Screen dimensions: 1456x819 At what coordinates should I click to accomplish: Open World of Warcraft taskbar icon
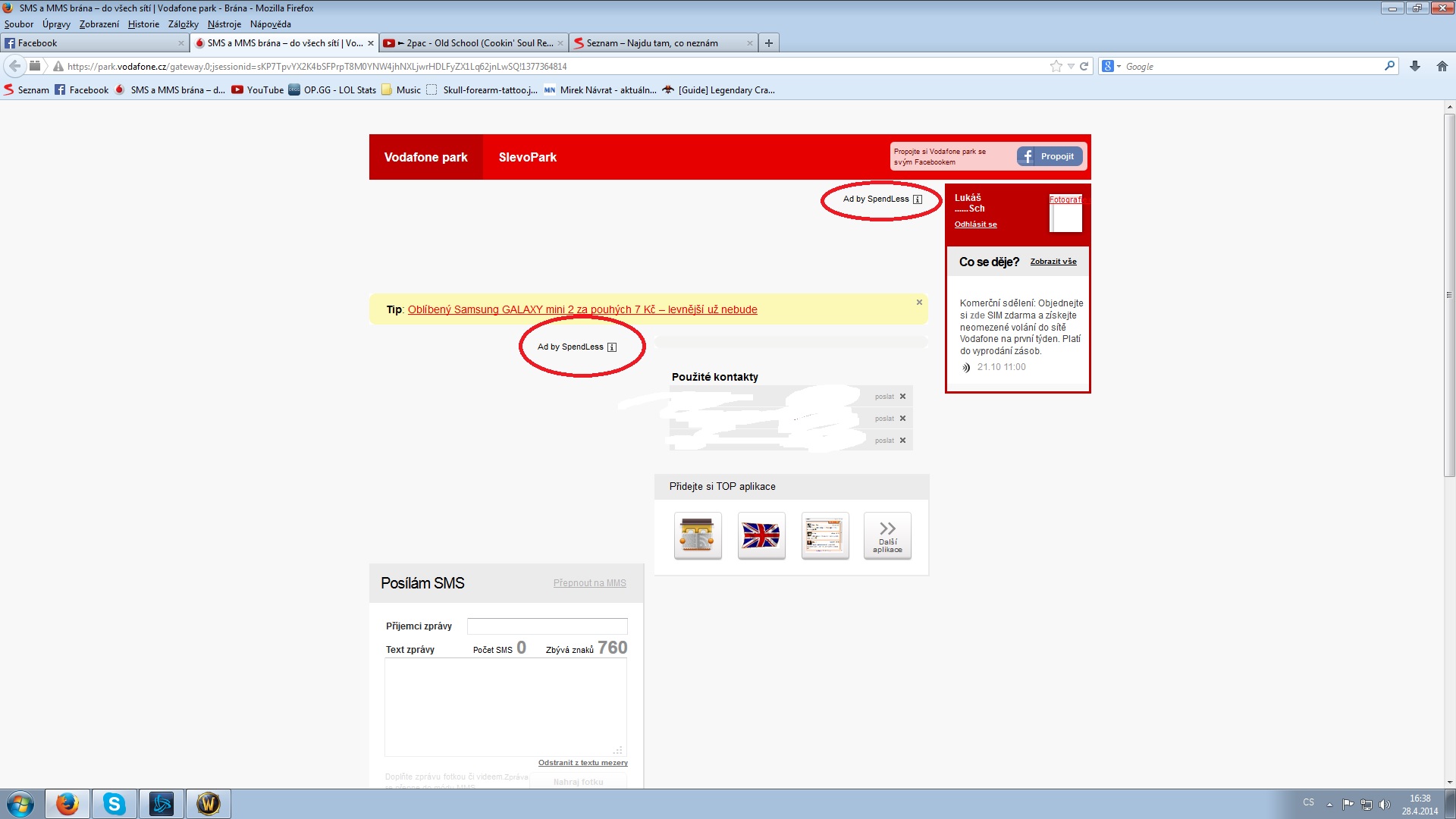point(208,804)
